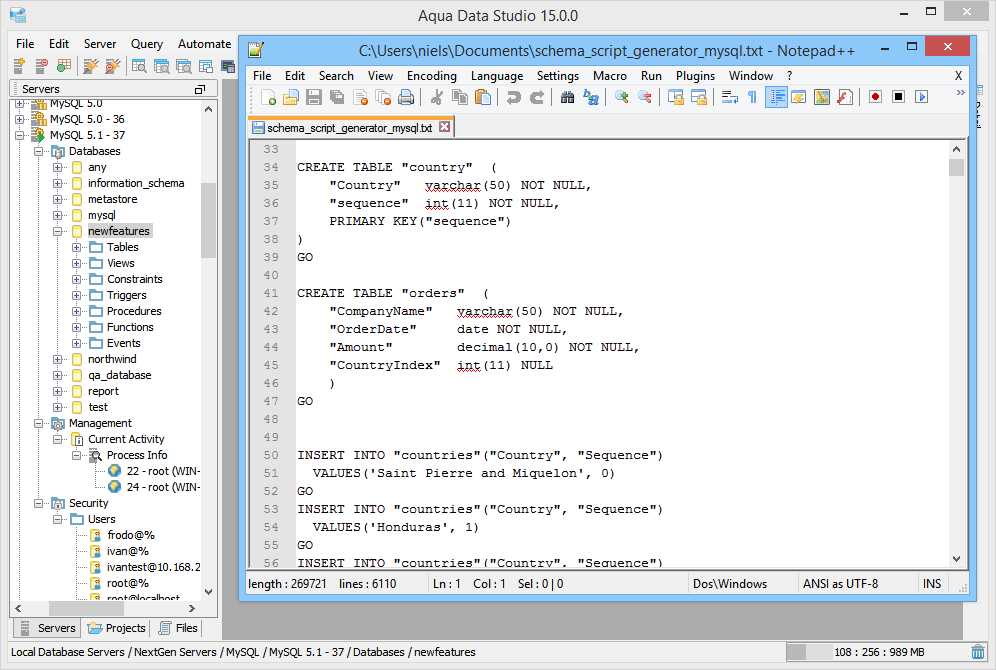The image size is (996, 670).
Task: Click the New document icon in Notepad++
Action: coord(268,97)
